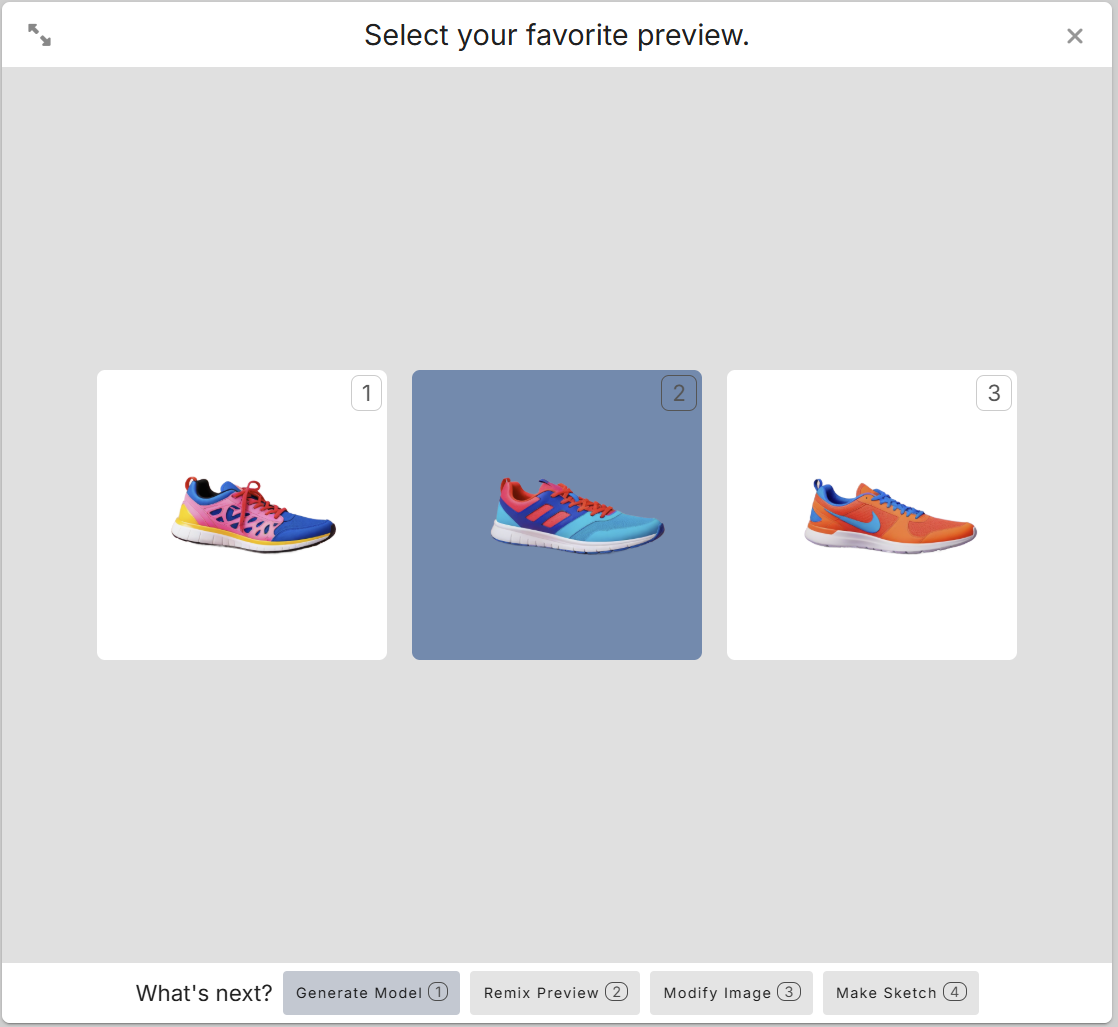This screenshot has height=1027, width=1118.
Task: Choose Modify Image action
Action: 731,993
